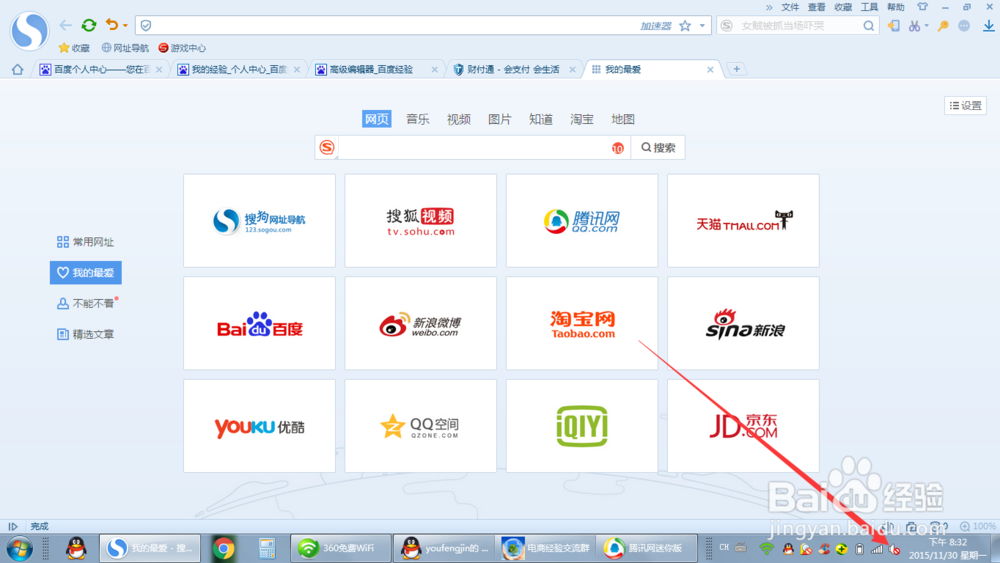Select the 知道 search category

(x=541, y=119)
